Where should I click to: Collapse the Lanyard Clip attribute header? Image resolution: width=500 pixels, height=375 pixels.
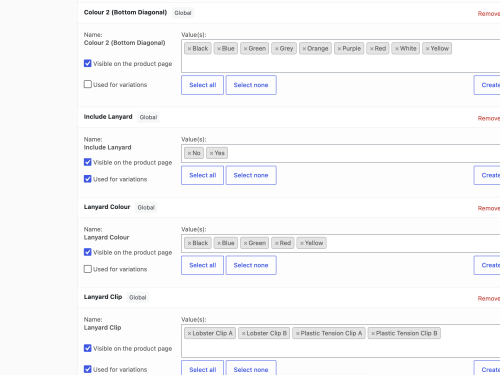[289, 297]
